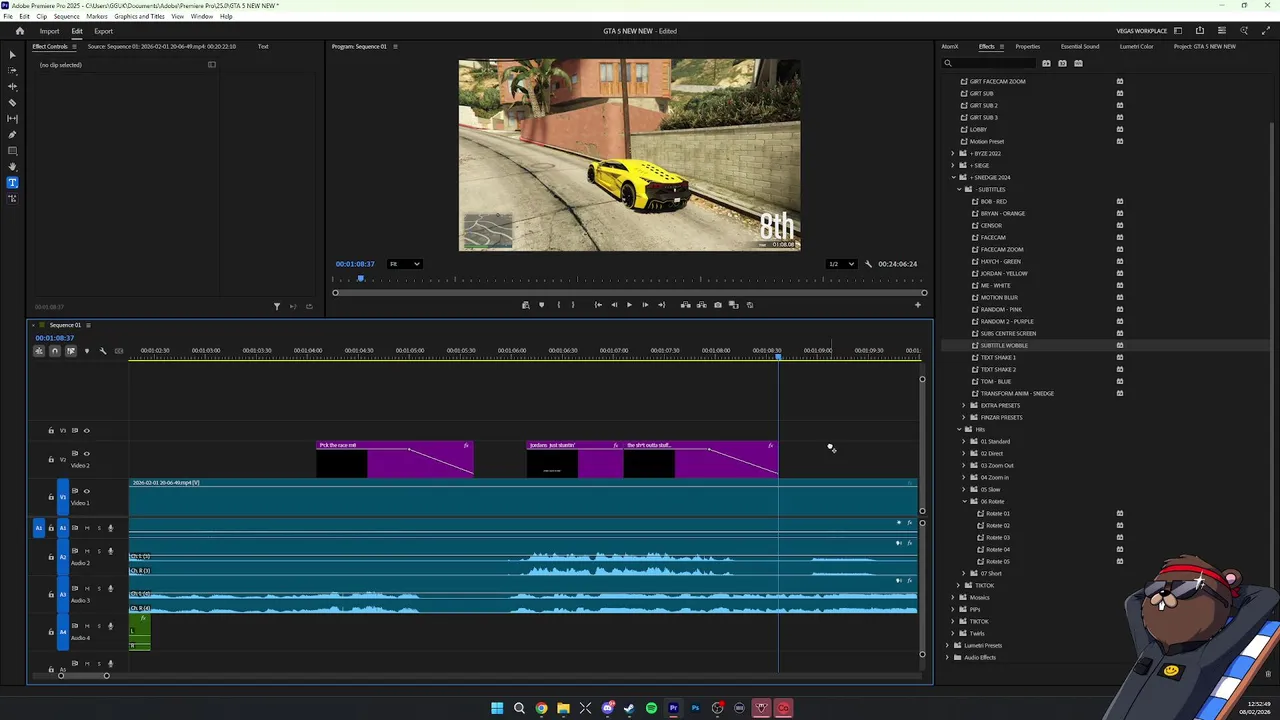
Task: Filter Effects by Accelerated Effects icon
Action: pyautogui.click(x=1046, y=64)
